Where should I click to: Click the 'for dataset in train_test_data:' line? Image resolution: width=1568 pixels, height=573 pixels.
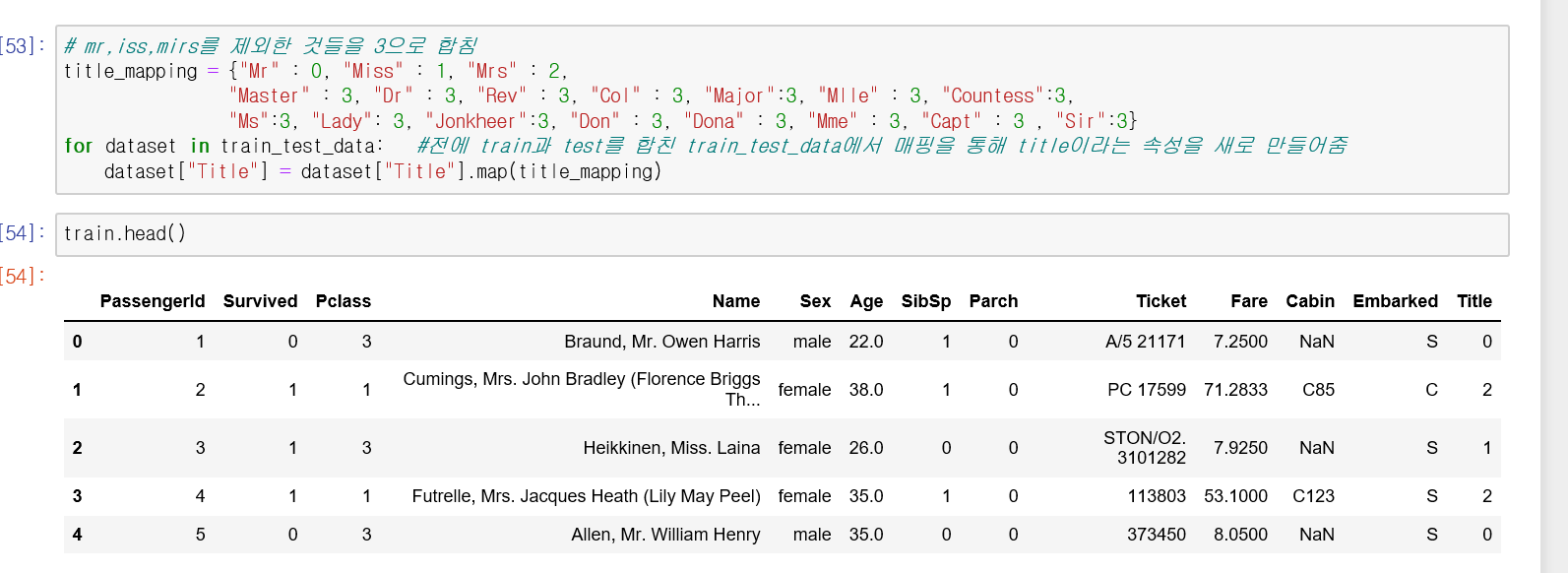223,146
